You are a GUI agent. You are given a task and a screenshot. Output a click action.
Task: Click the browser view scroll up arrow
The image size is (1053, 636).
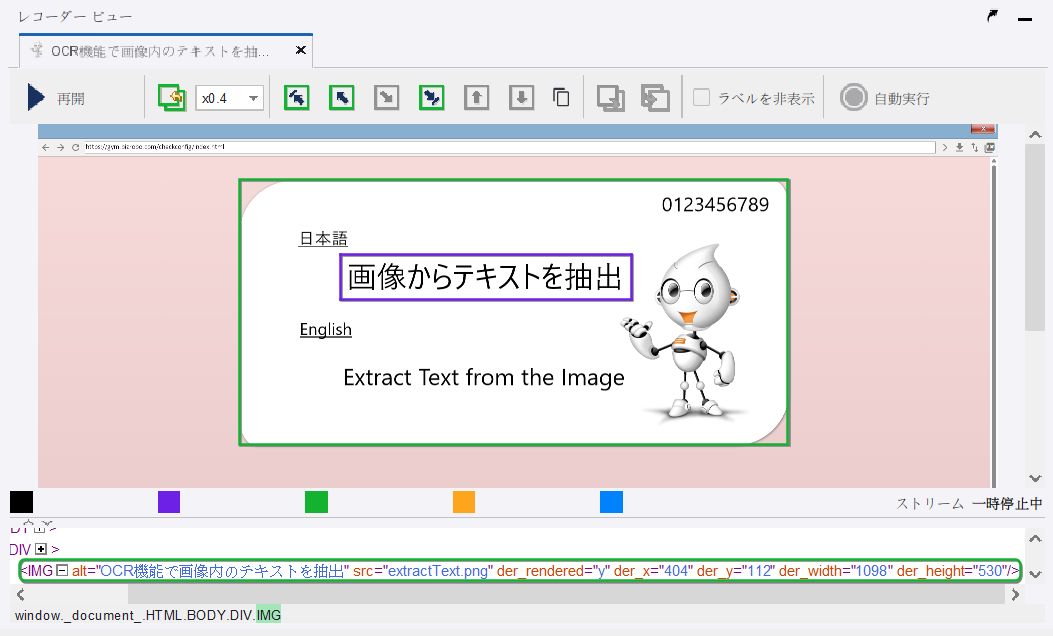1035,135
